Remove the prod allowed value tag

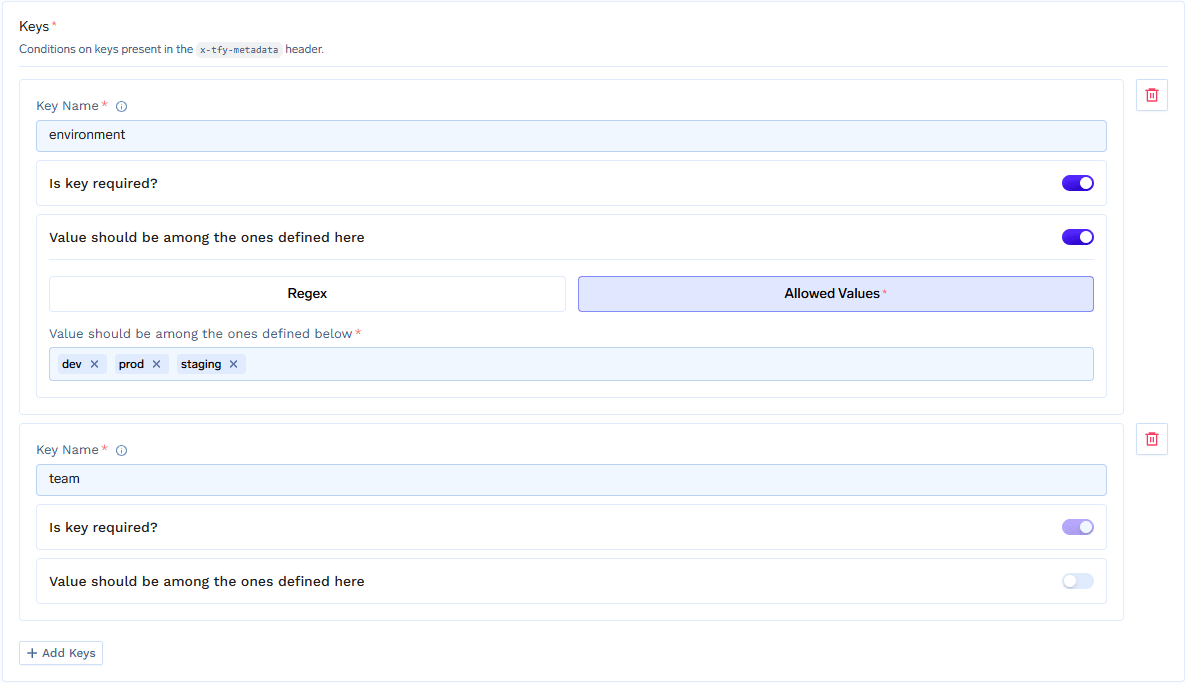point(156,364)
